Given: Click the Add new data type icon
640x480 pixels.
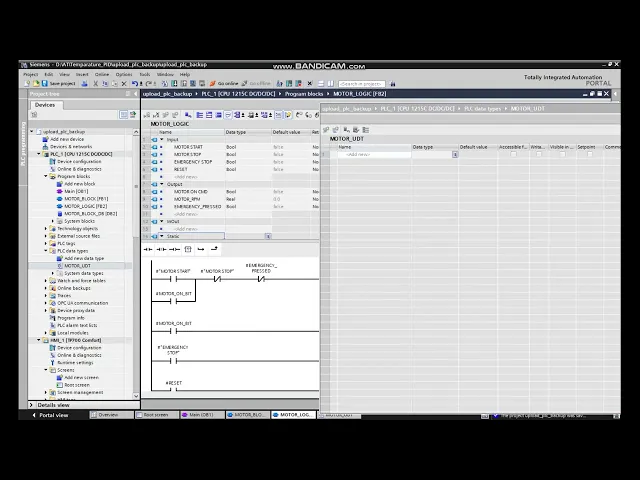Looking at the screenshot, I should pos(60,258).
